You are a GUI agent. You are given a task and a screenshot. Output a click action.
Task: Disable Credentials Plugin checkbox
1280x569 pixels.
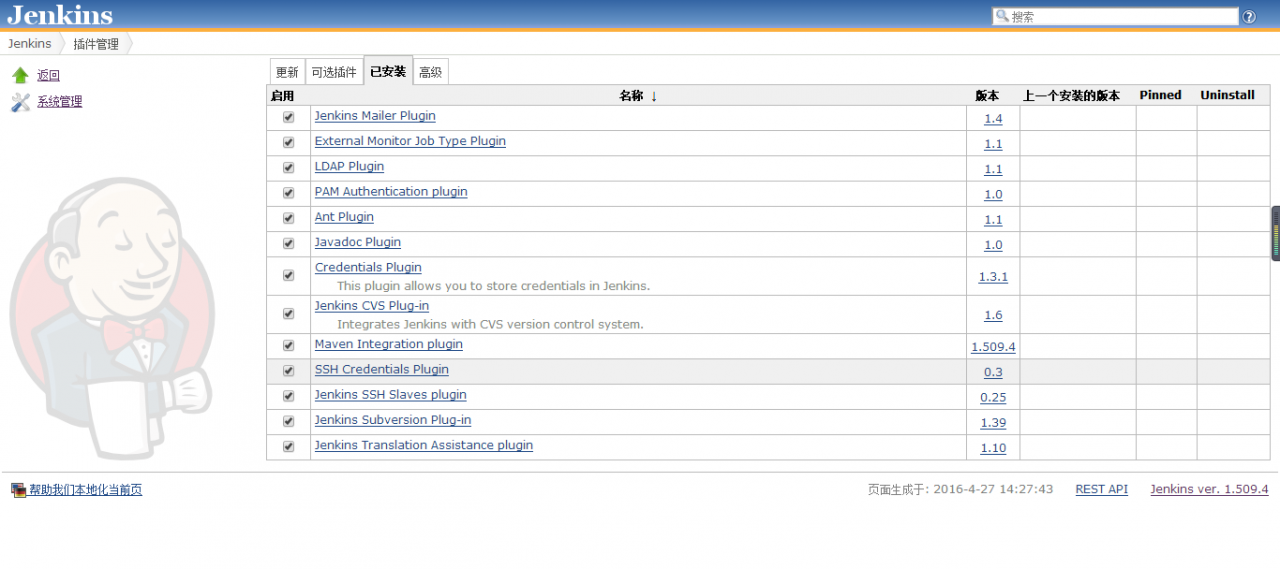(289, 275)
